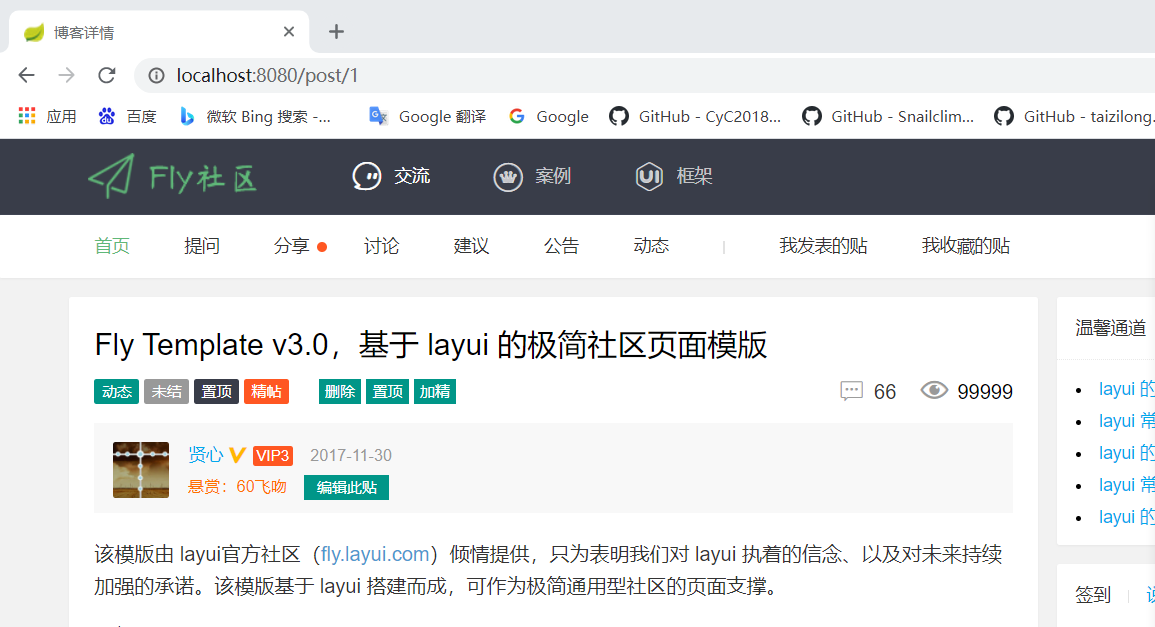This screenshot has height=627, width=1155.
Task: Click the yellow V verification icon
Action: point(237,455)
